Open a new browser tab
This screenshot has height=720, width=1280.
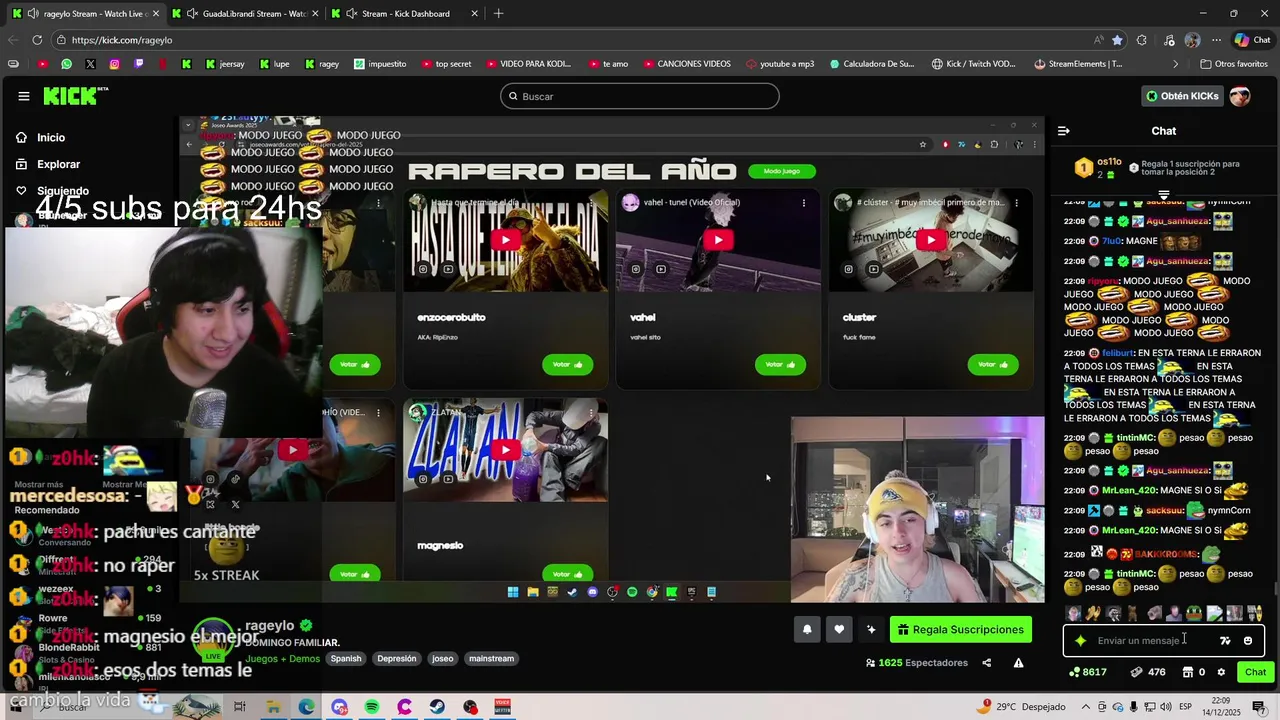[x=498, y=14]
